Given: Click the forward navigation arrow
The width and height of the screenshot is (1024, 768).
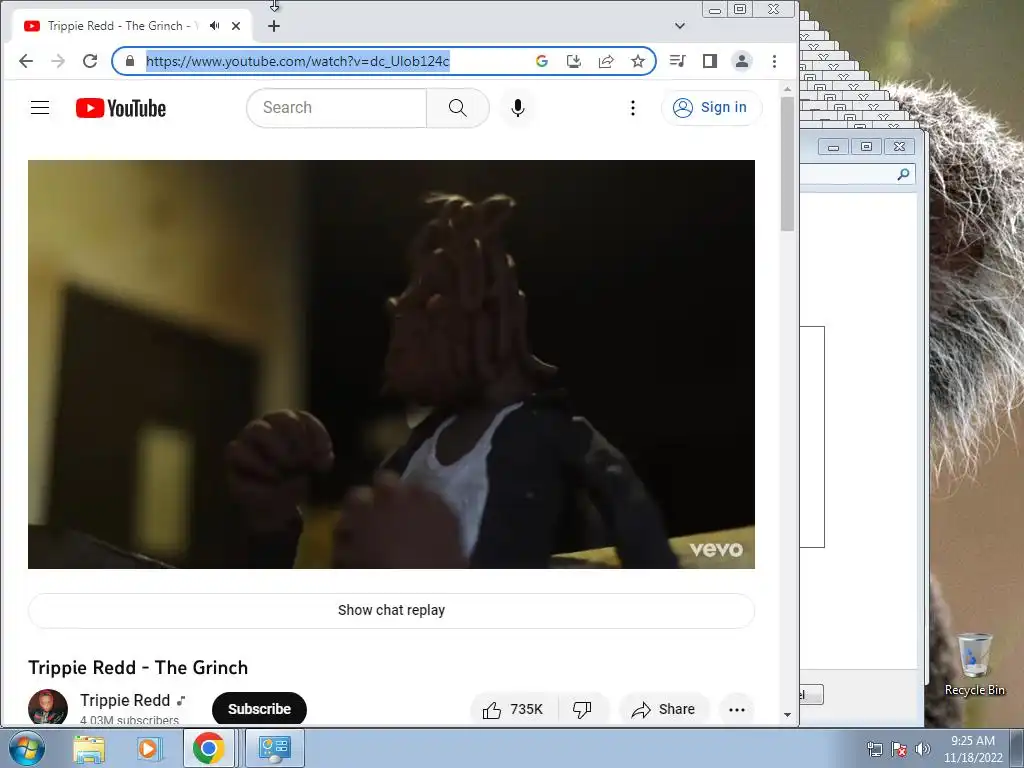Looking at the screenshot, I should point(58,61).
